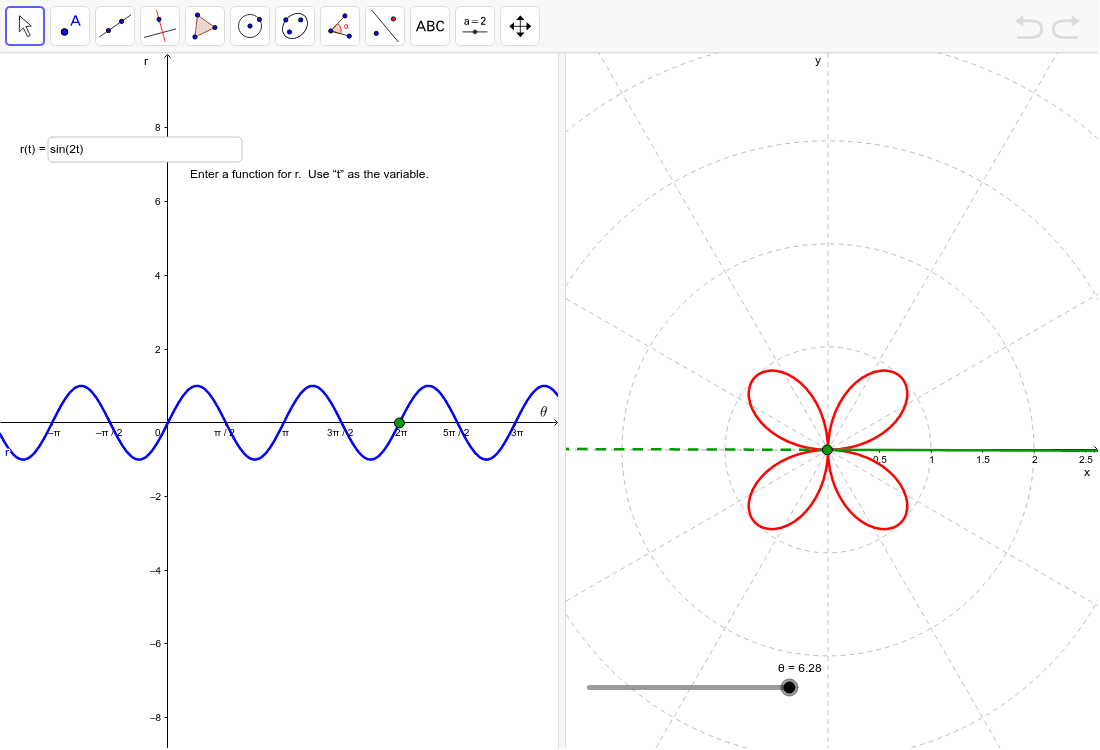
Task: Select the Move Graphics View tool
Action: pyautogui.click(x=519, y=26)
